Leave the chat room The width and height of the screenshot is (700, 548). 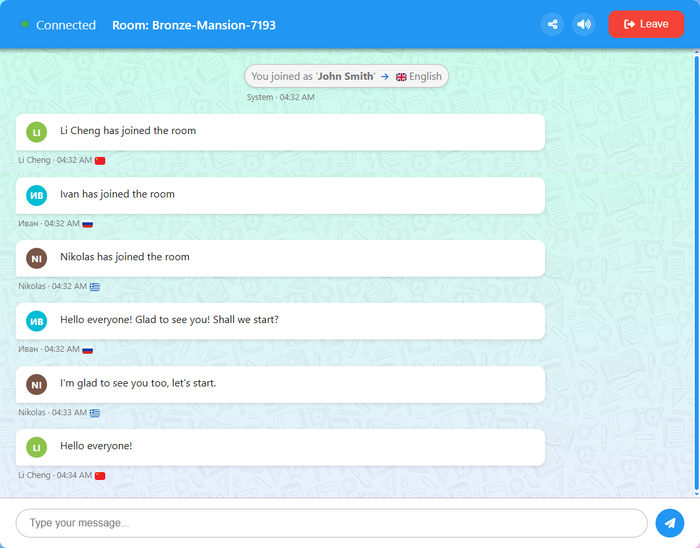[x=646, y=24]
